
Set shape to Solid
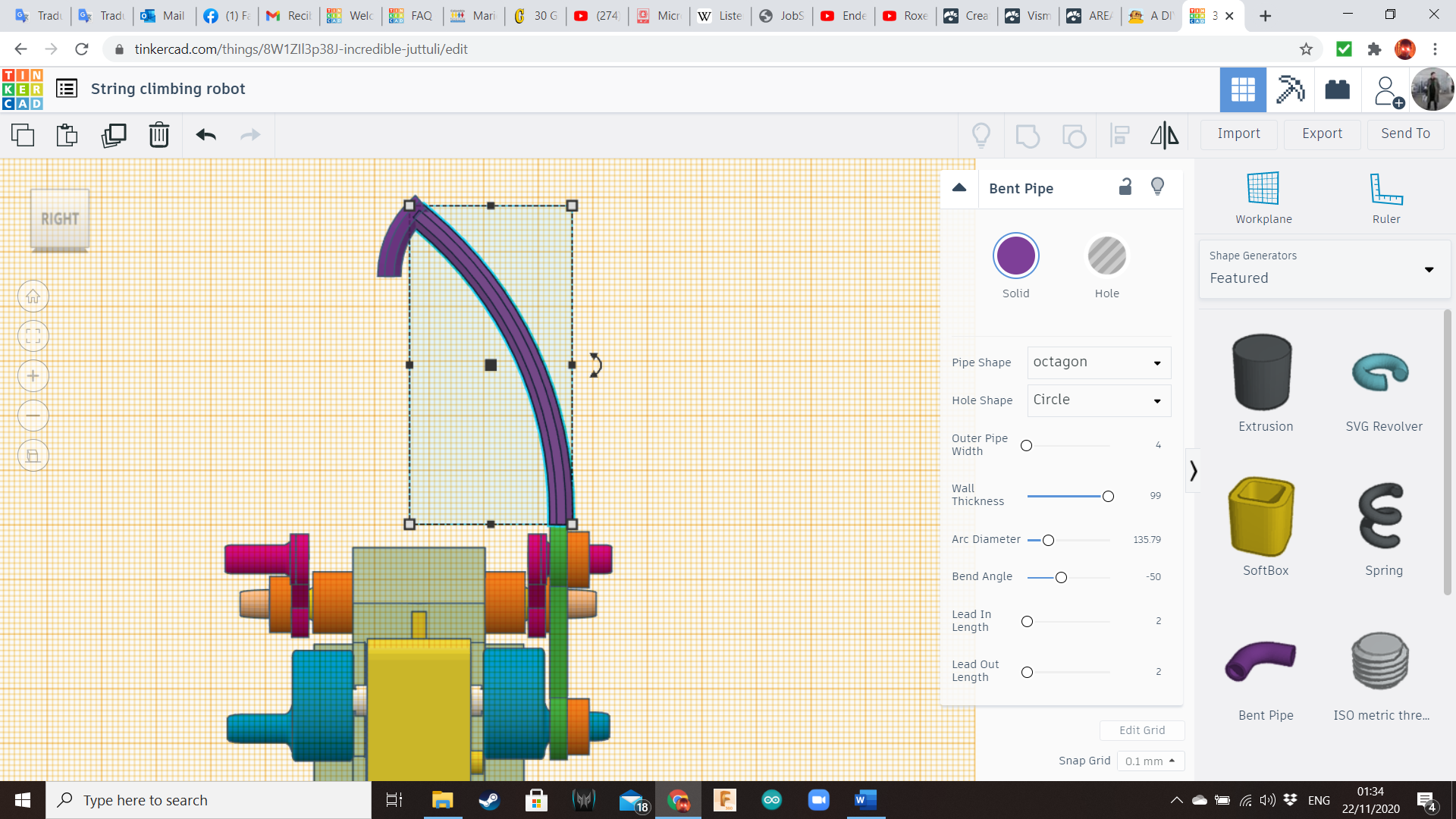[x=1015, y=256]
